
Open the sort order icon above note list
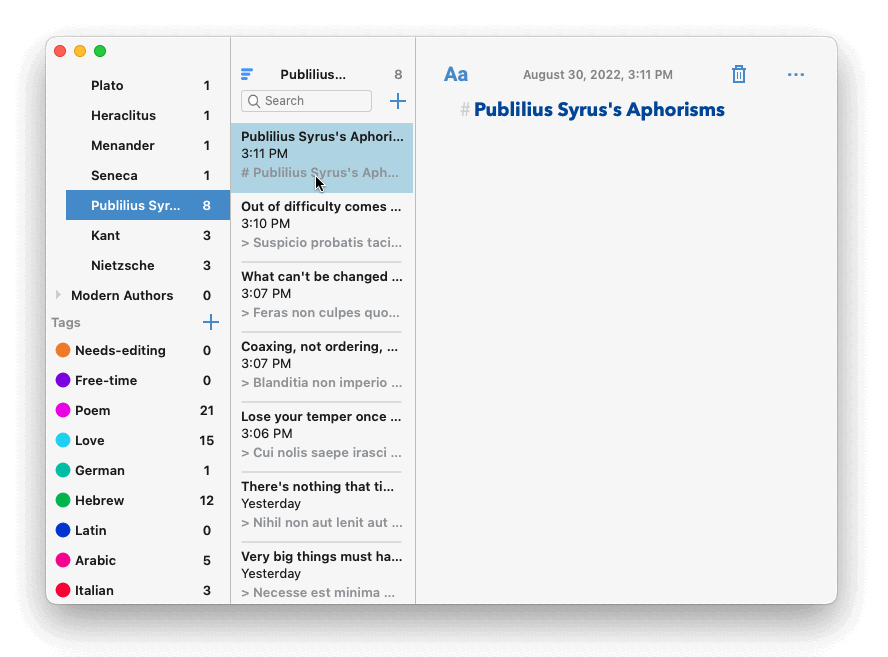[x=246, y=74]
